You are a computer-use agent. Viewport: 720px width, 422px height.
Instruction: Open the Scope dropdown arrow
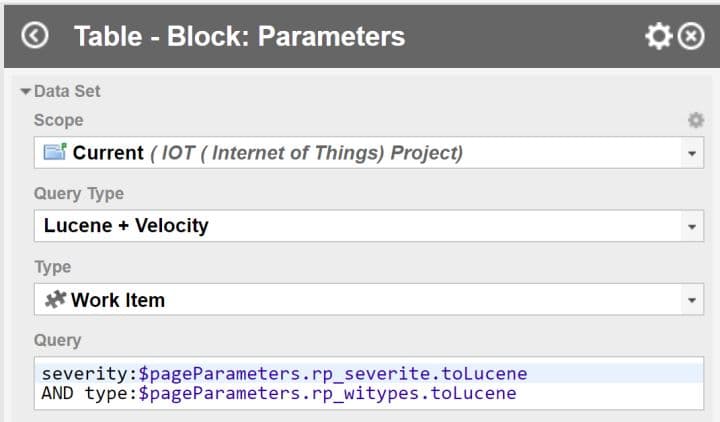tap(692, 154)
